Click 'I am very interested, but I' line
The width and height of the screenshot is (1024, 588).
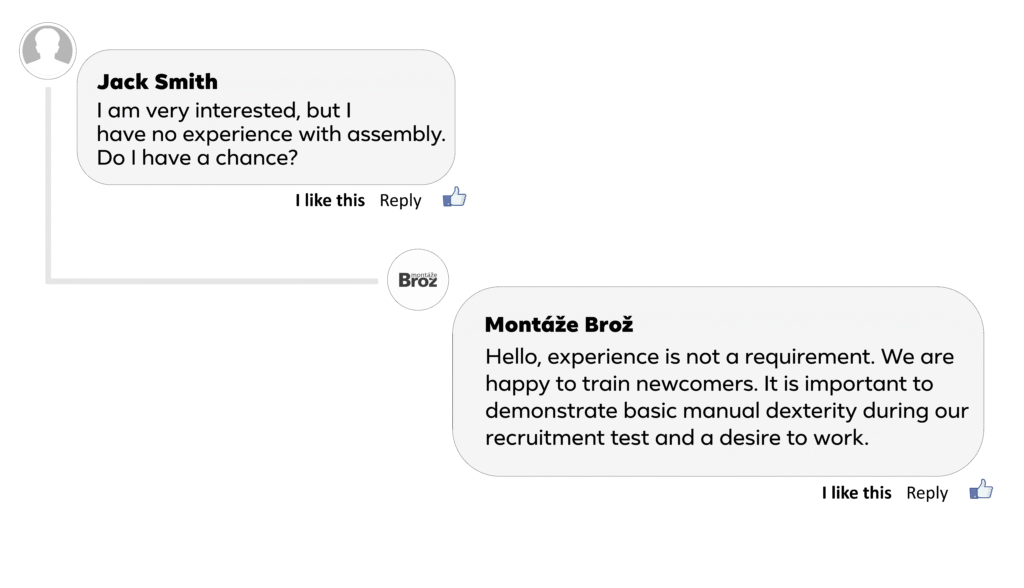[x=223, y=110]
